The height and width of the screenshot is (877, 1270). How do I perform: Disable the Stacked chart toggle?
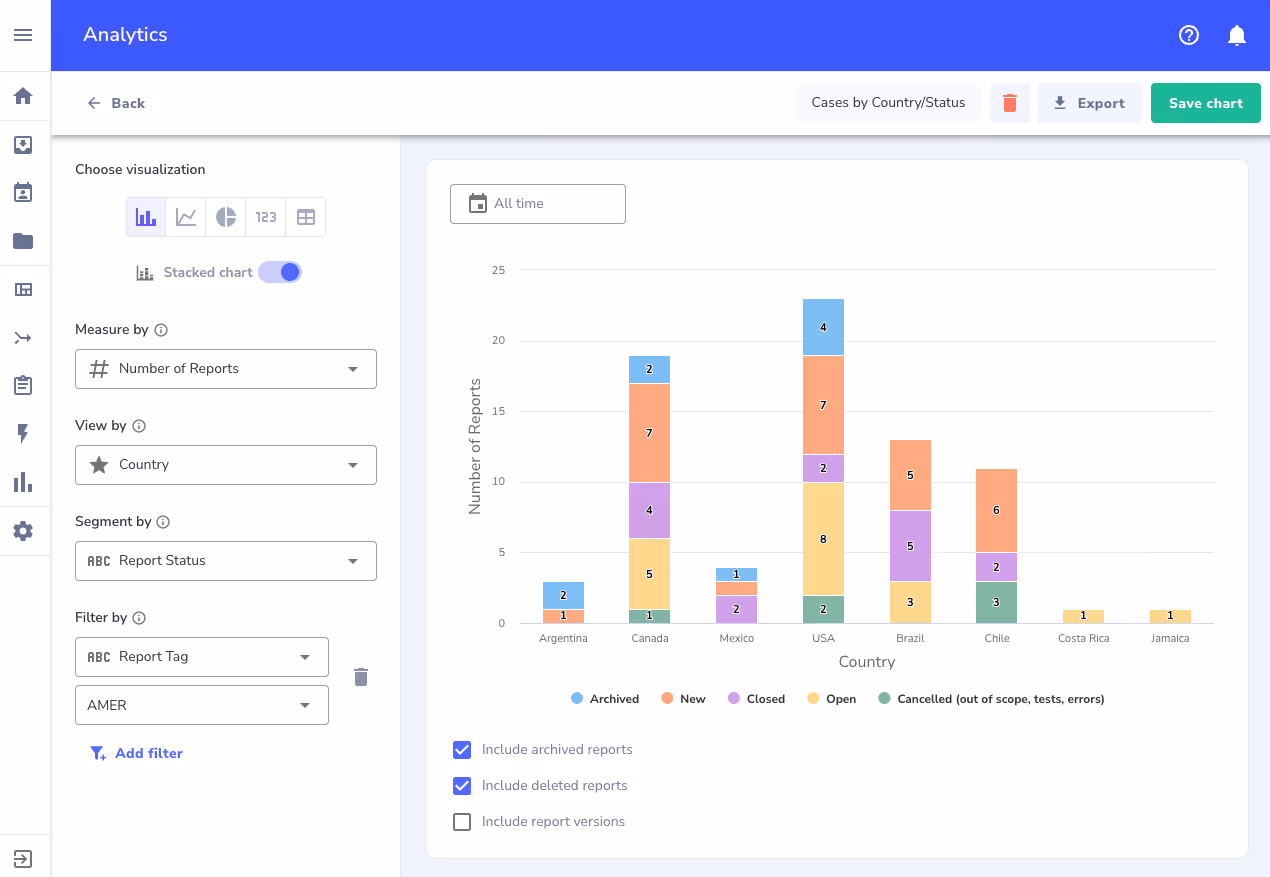[x=280, y=271]
